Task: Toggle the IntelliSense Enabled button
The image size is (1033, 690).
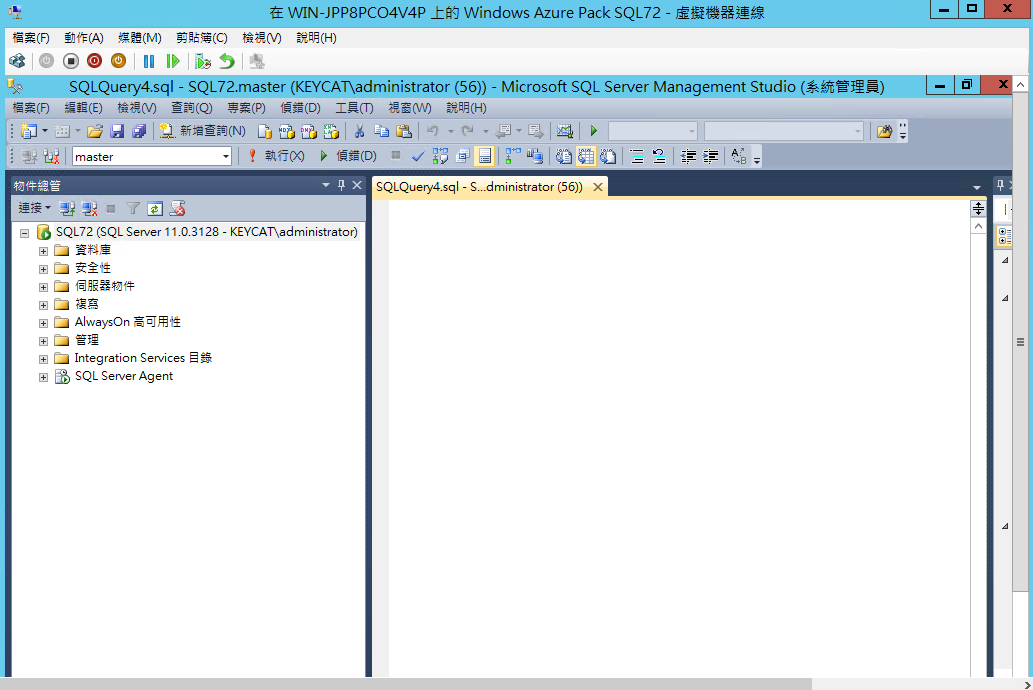Action: tap(484, 156)
